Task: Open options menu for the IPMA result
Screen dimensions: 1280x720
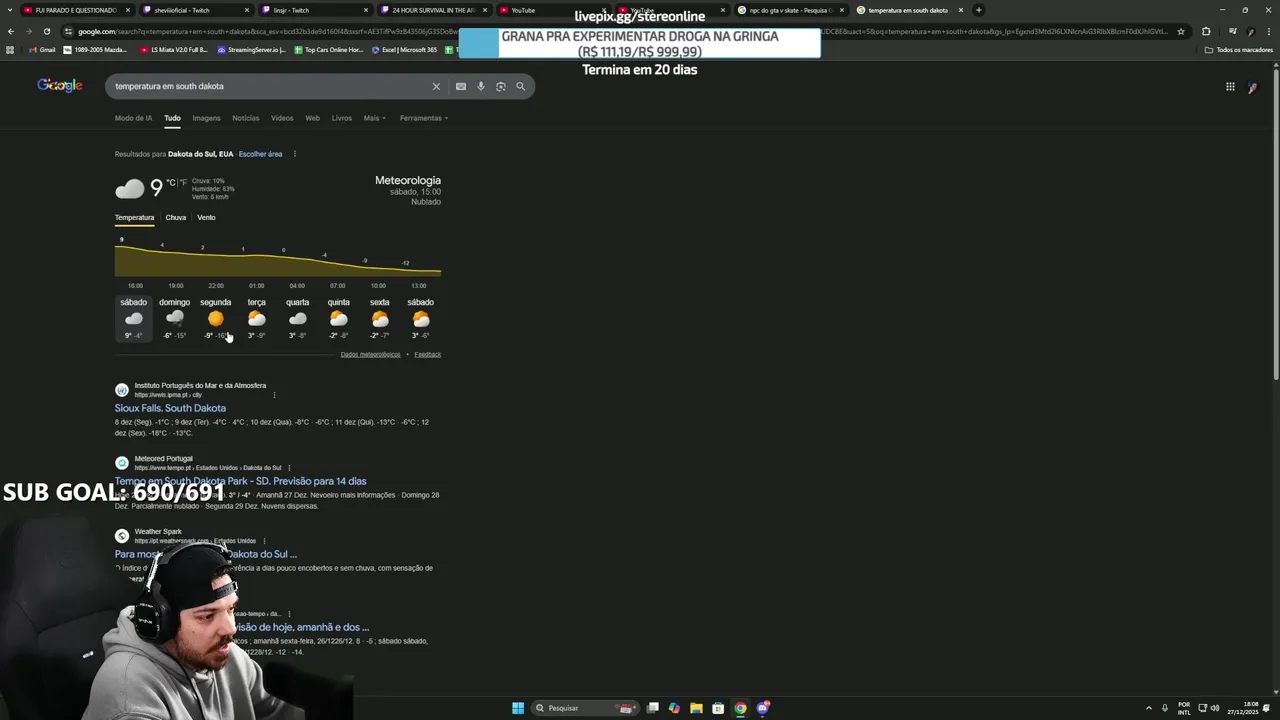Action: pos(274,395)
